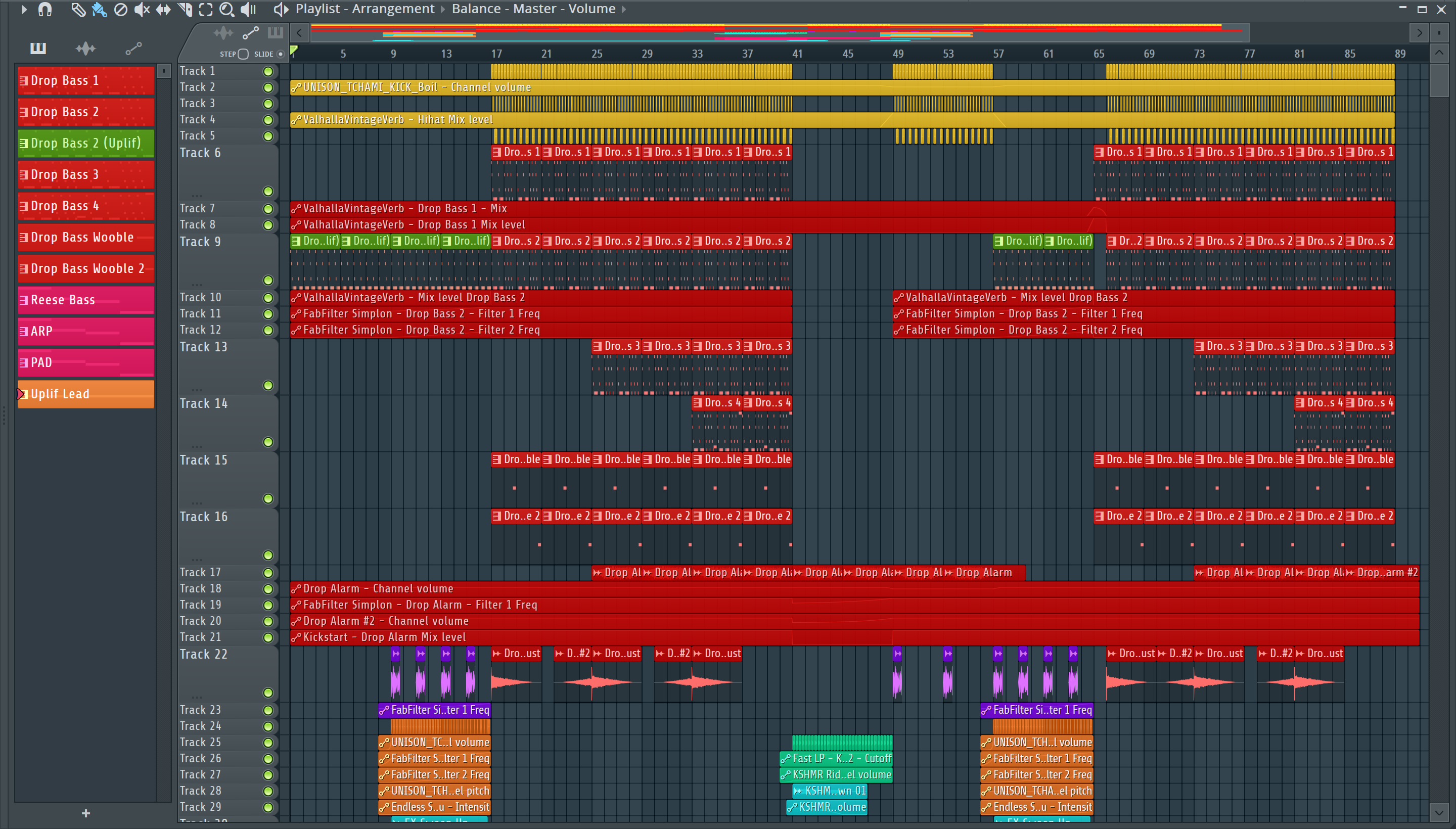The image size is (1456, 829).
Task: Select the Delete tool
Action: 121,10
